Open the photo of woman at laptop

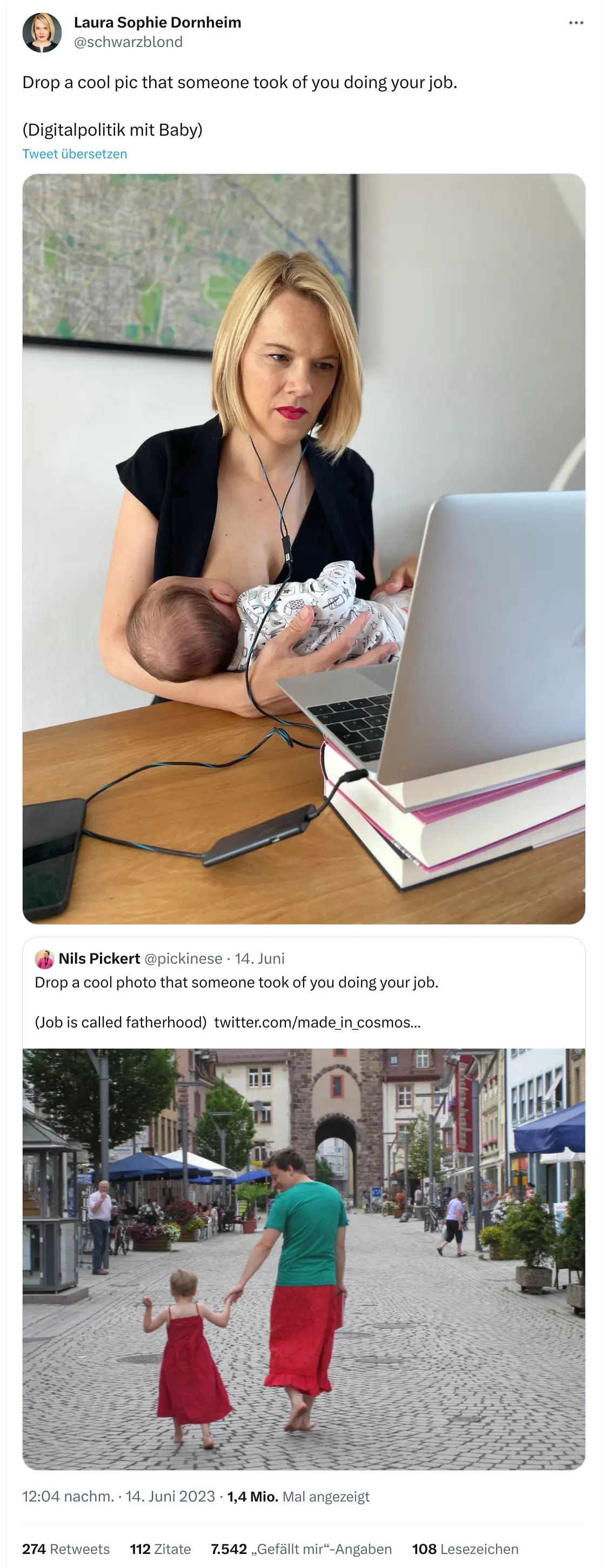[304, 549]
